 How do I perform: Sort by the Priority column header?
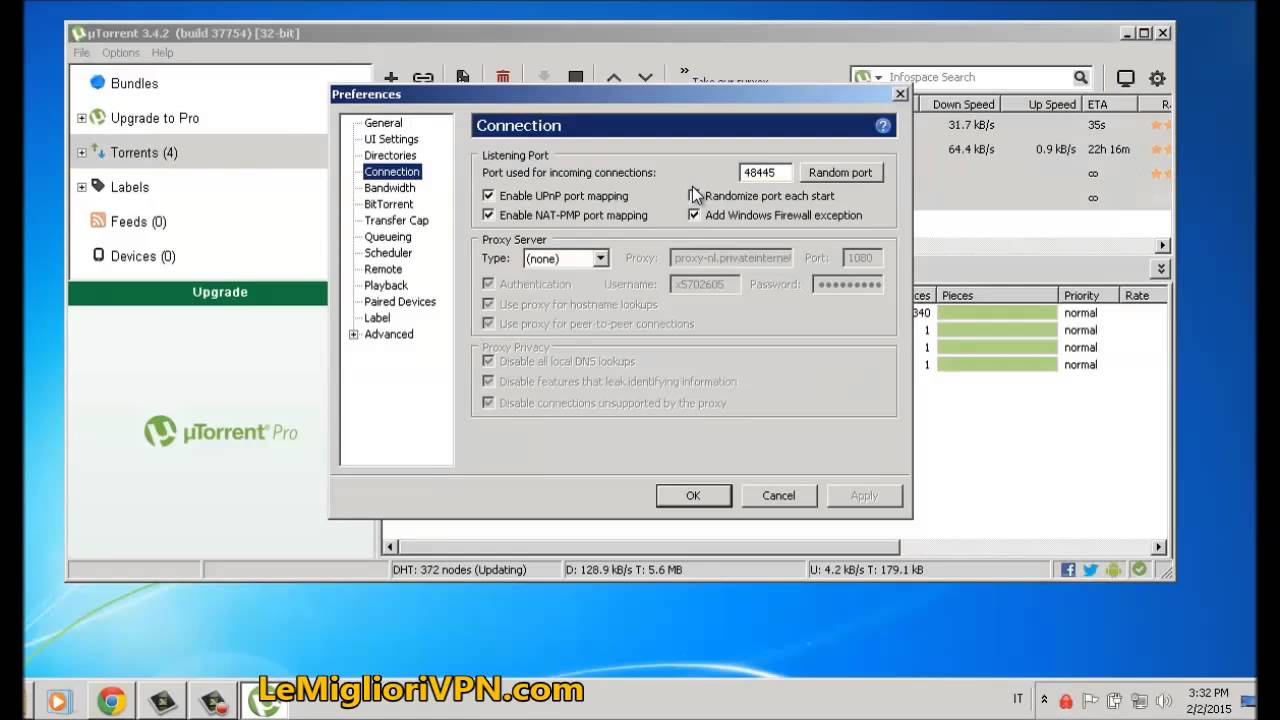[x=1089, y=296]
